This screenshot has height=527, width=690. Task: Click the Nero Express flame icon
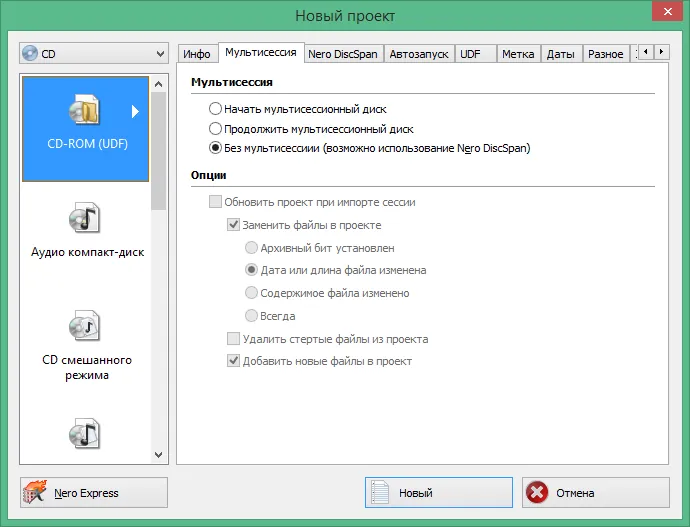[x=35, y=493]
